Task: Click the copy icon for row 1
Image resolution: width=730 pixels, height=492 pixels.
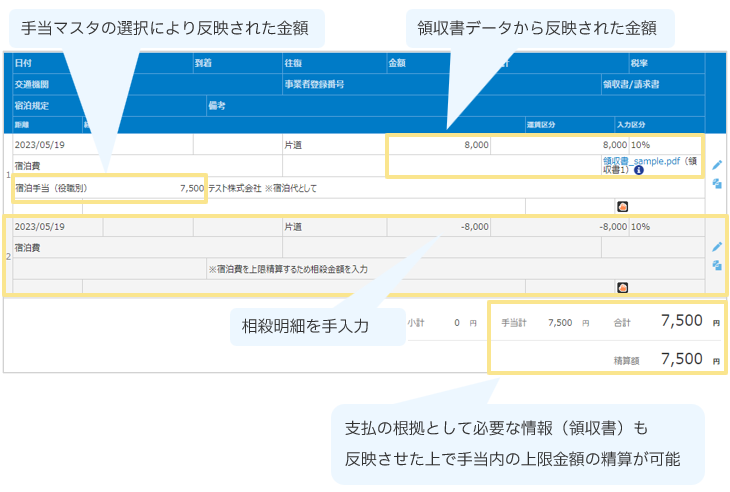Action: pos(716,184)
